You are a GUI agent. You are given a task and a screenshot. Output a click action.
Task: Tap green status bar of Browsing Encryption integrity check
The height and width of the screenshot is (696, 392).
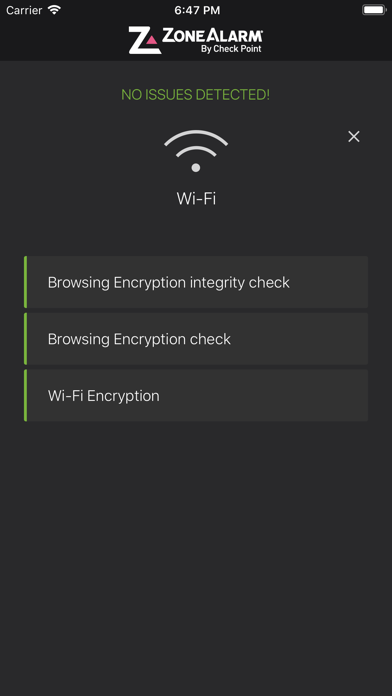coord(25,282)
